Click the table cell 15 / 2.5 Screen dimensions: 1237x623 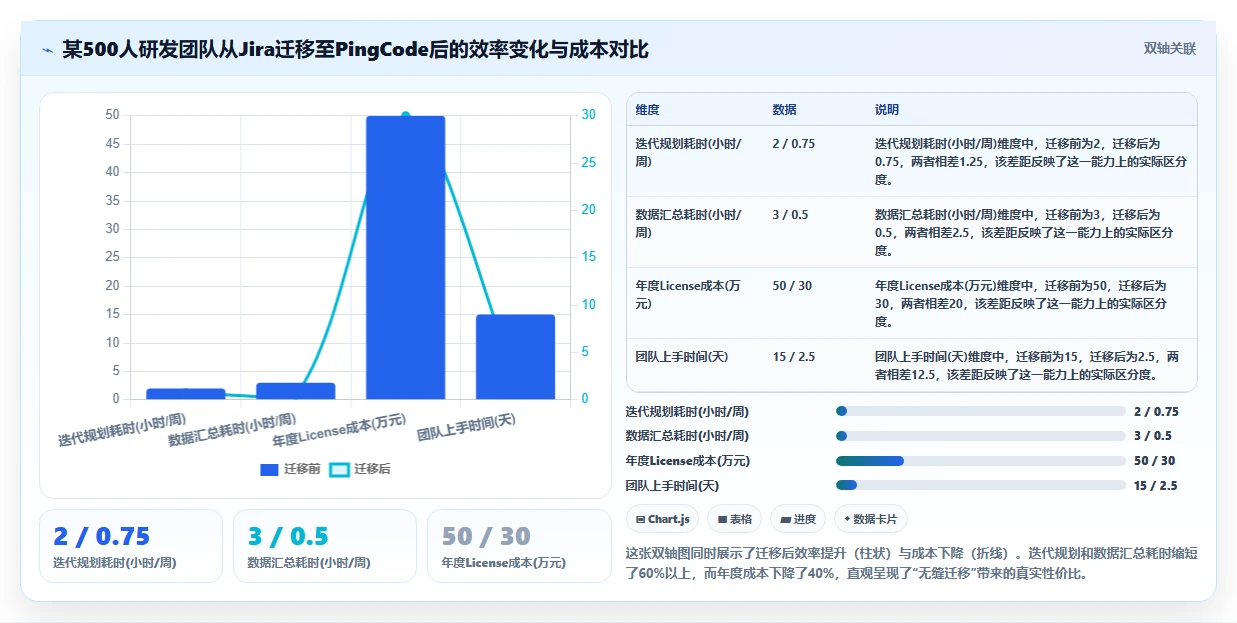(x=794, y=357)
